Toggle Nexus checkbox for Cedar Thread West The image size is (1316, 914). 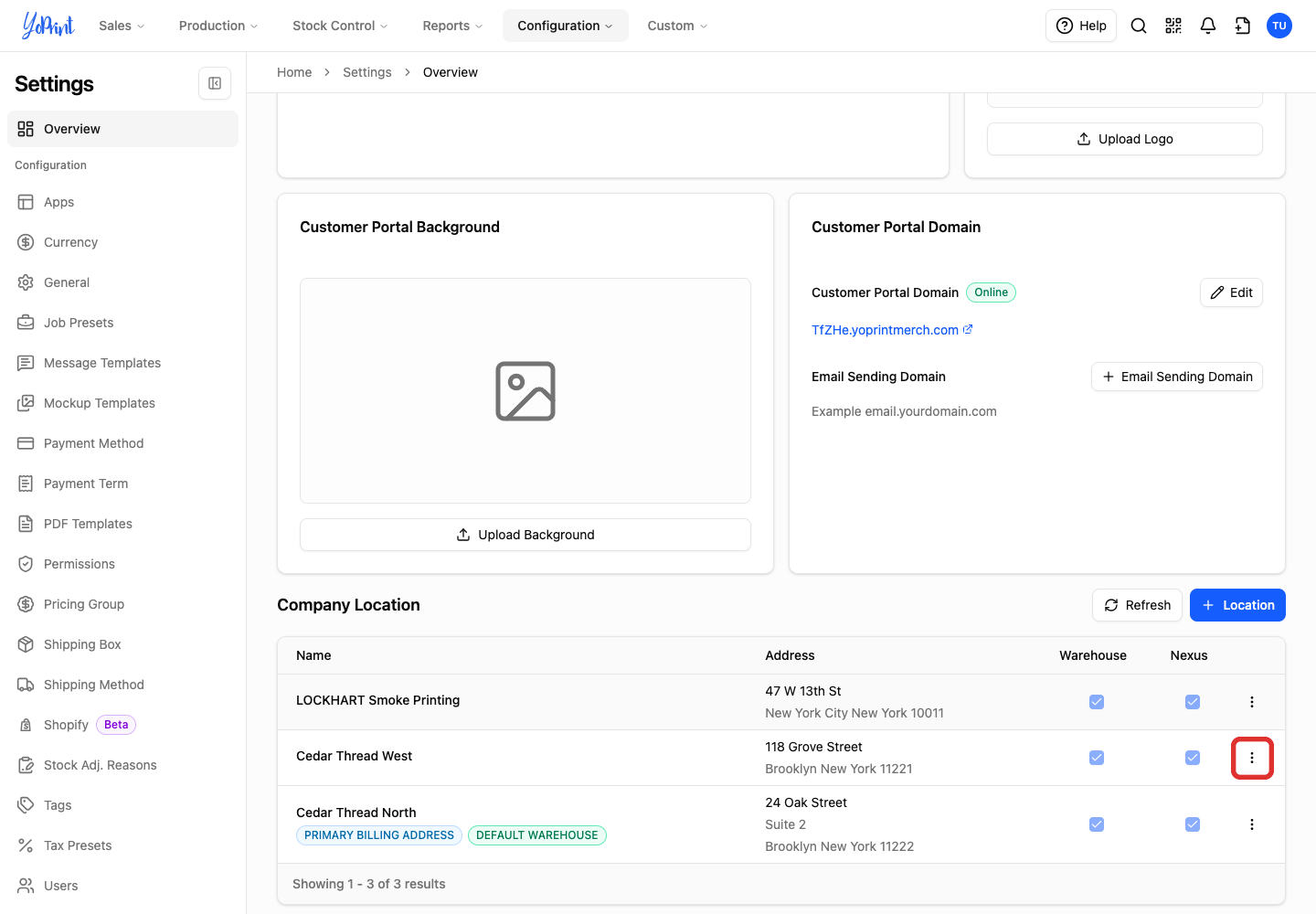click(1193, 758)
